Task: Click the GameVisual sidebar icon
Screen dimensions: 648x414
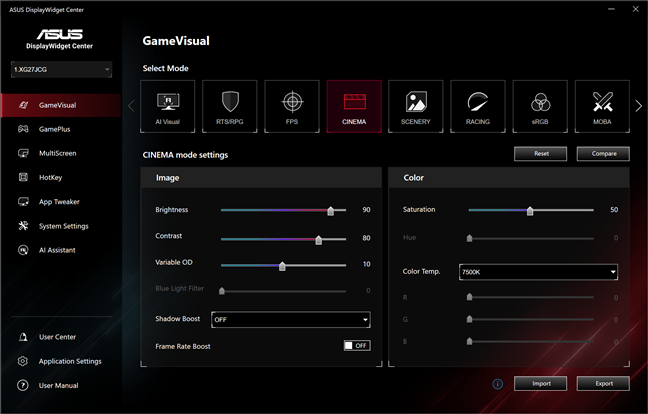Action: pos(24,105)
